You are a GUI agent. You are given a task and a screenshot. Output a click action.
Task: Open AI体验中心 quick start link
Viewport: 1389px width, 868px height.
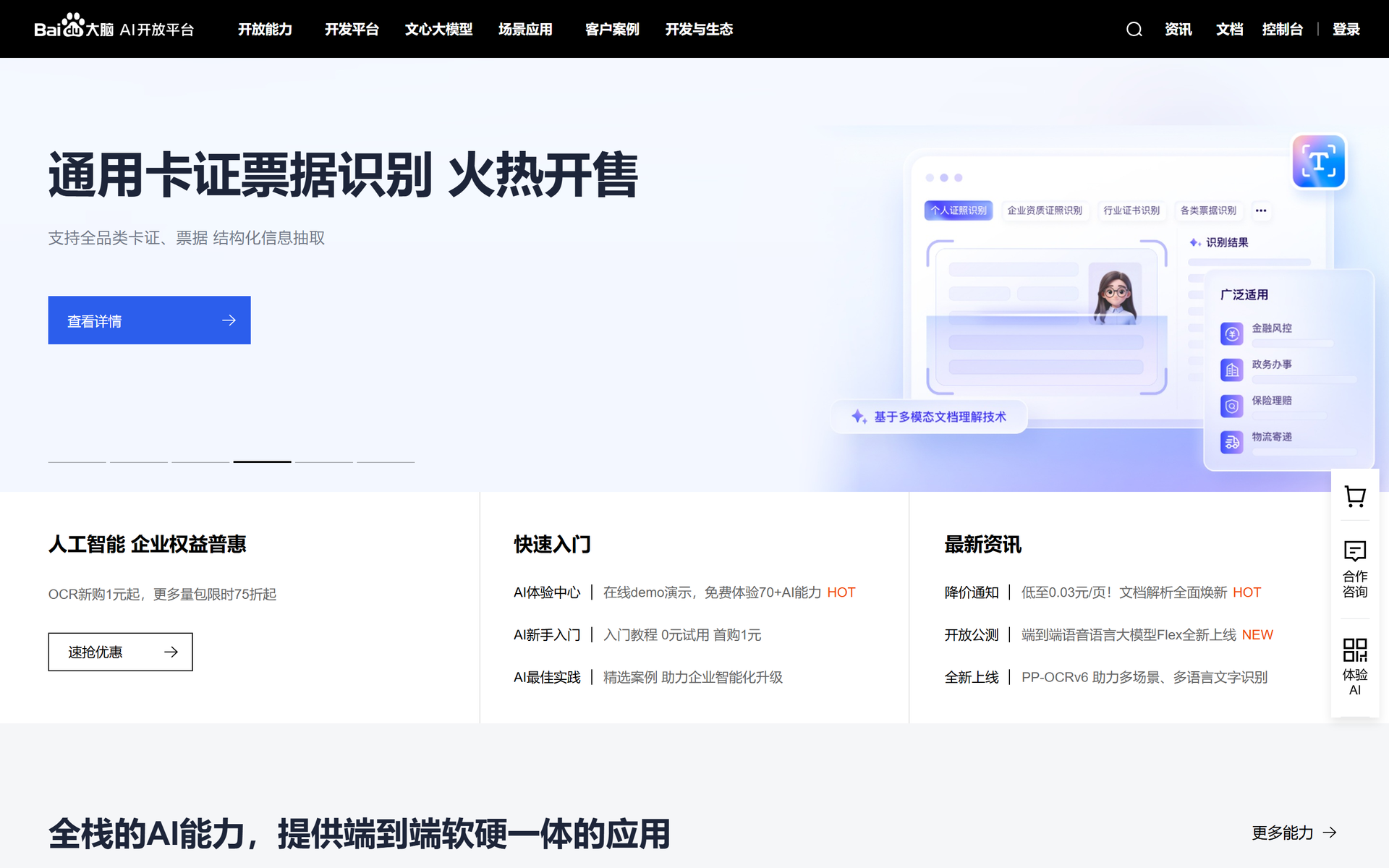click(x=684, y=592)
